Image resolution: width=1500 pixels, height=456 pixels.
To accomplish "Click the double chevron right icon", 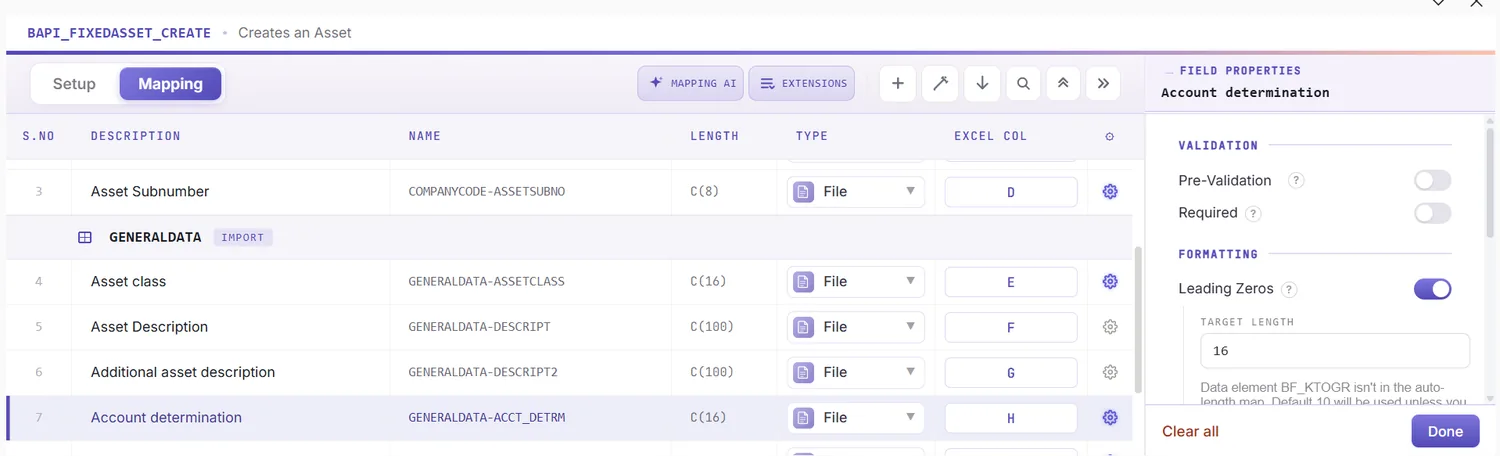I will pyautogui.click(x=1103, y=84).
